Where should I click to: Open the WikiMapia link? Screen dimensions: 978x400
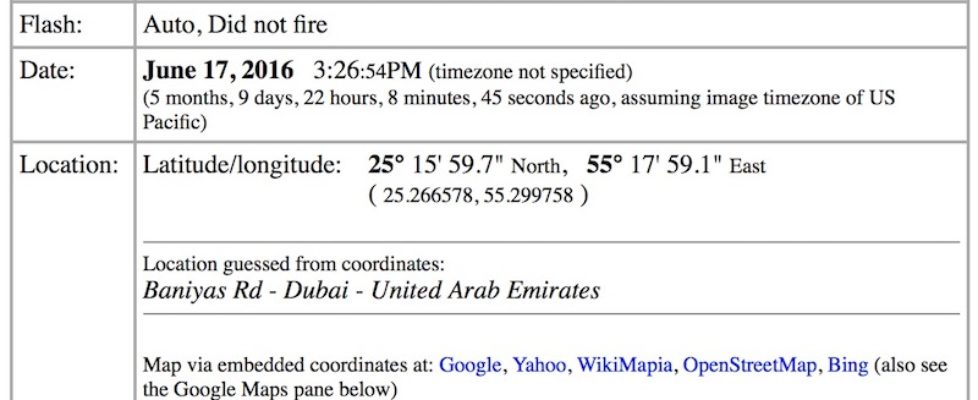624,366
